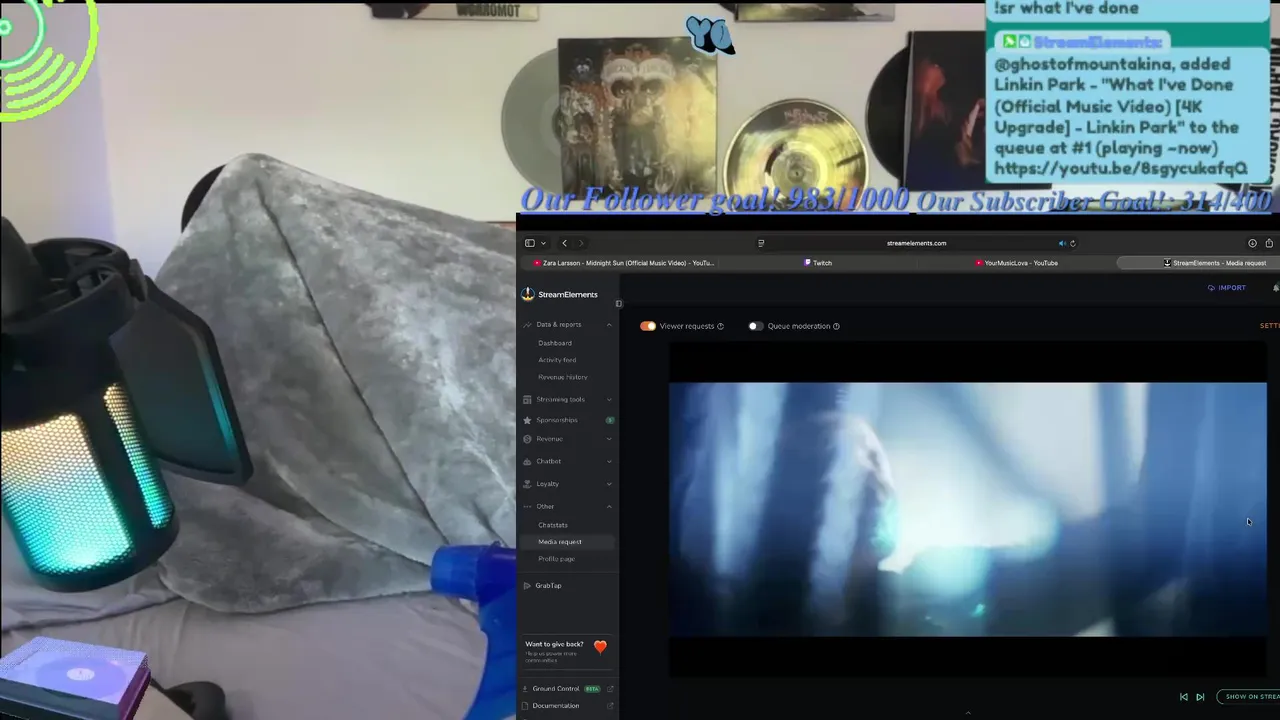Click the media request video player
Screen dimensions: 1280x720
[967, 509]
